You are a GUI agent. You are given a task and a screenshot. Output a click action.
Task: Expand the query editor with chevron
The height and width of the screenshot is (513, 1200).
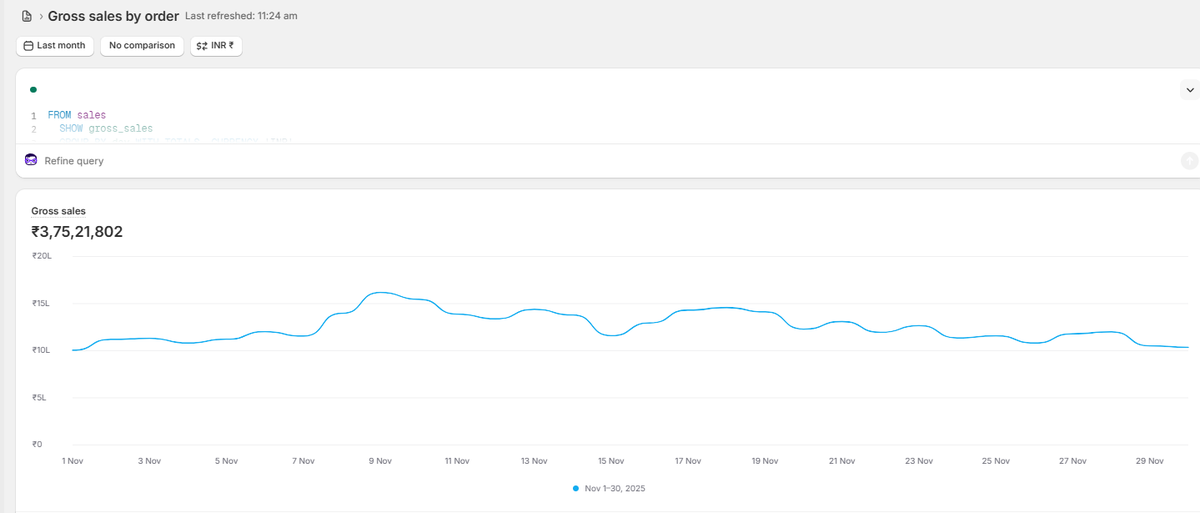click(x=1189, y=90)
